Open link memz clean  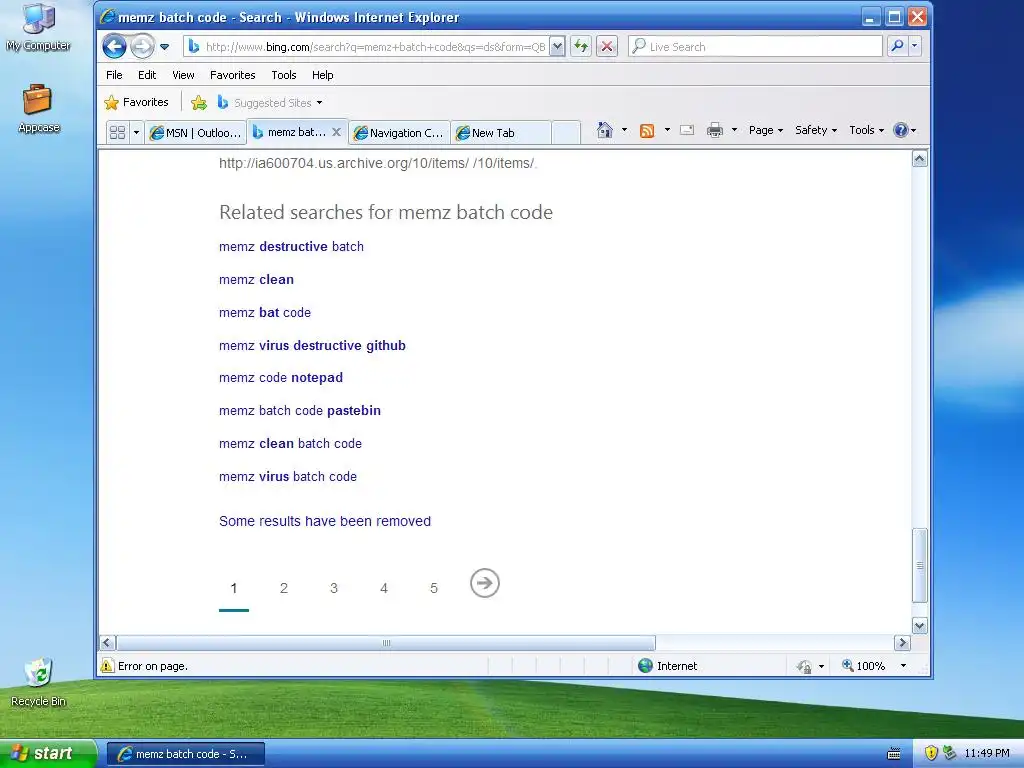(256, 280)
